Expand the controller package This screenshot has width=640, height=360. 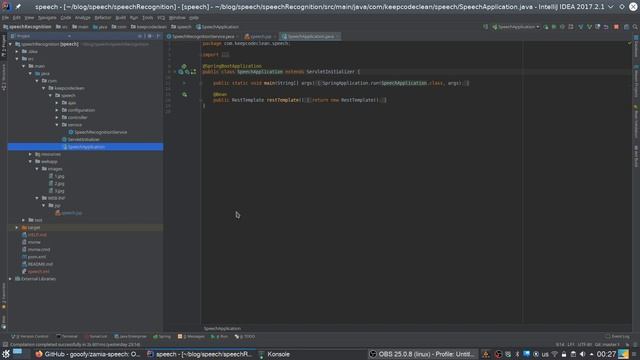(x=57, y=118)
